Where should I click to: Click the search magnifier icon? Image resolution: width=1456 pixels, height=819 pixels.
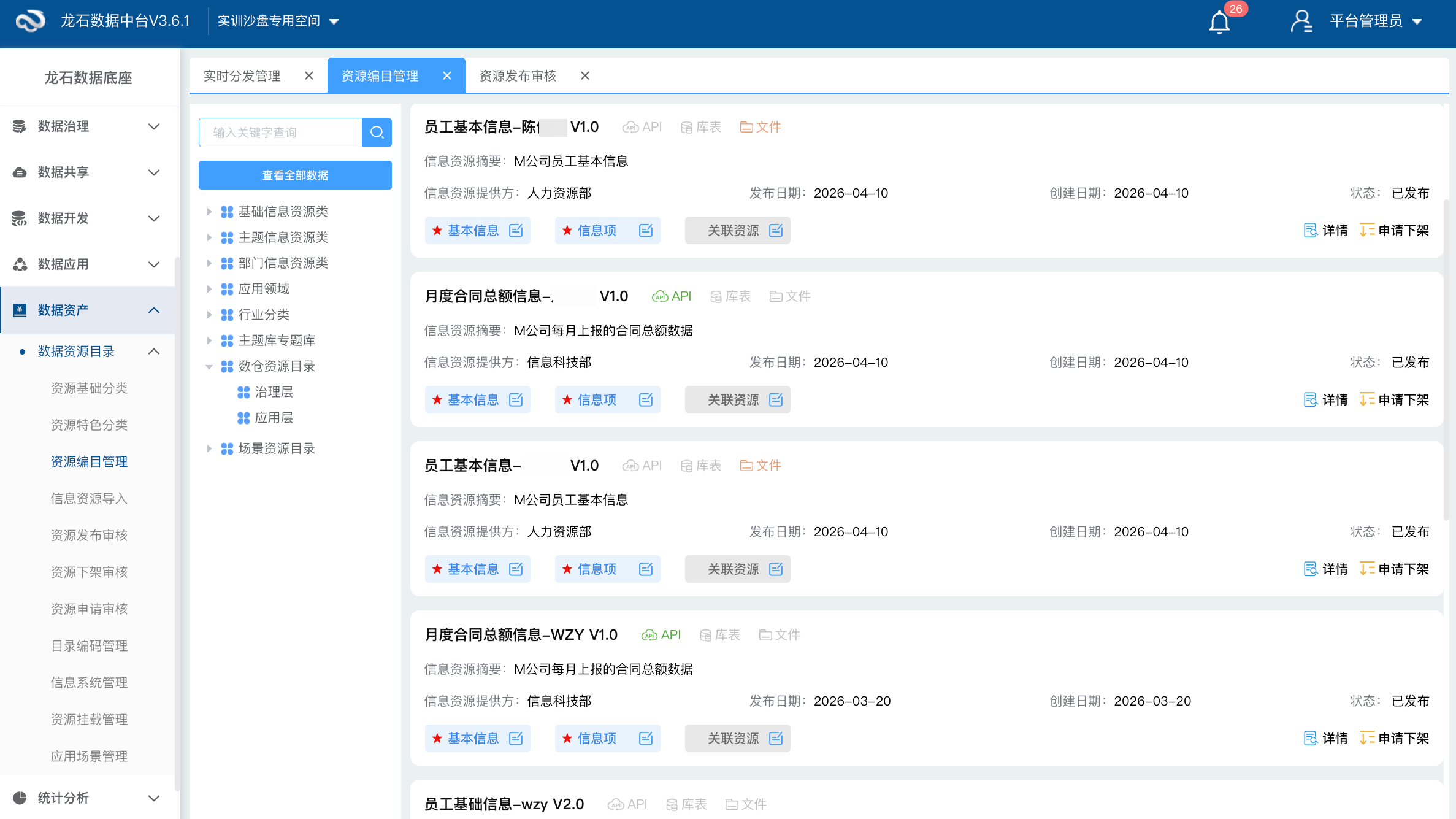(376, 132)
